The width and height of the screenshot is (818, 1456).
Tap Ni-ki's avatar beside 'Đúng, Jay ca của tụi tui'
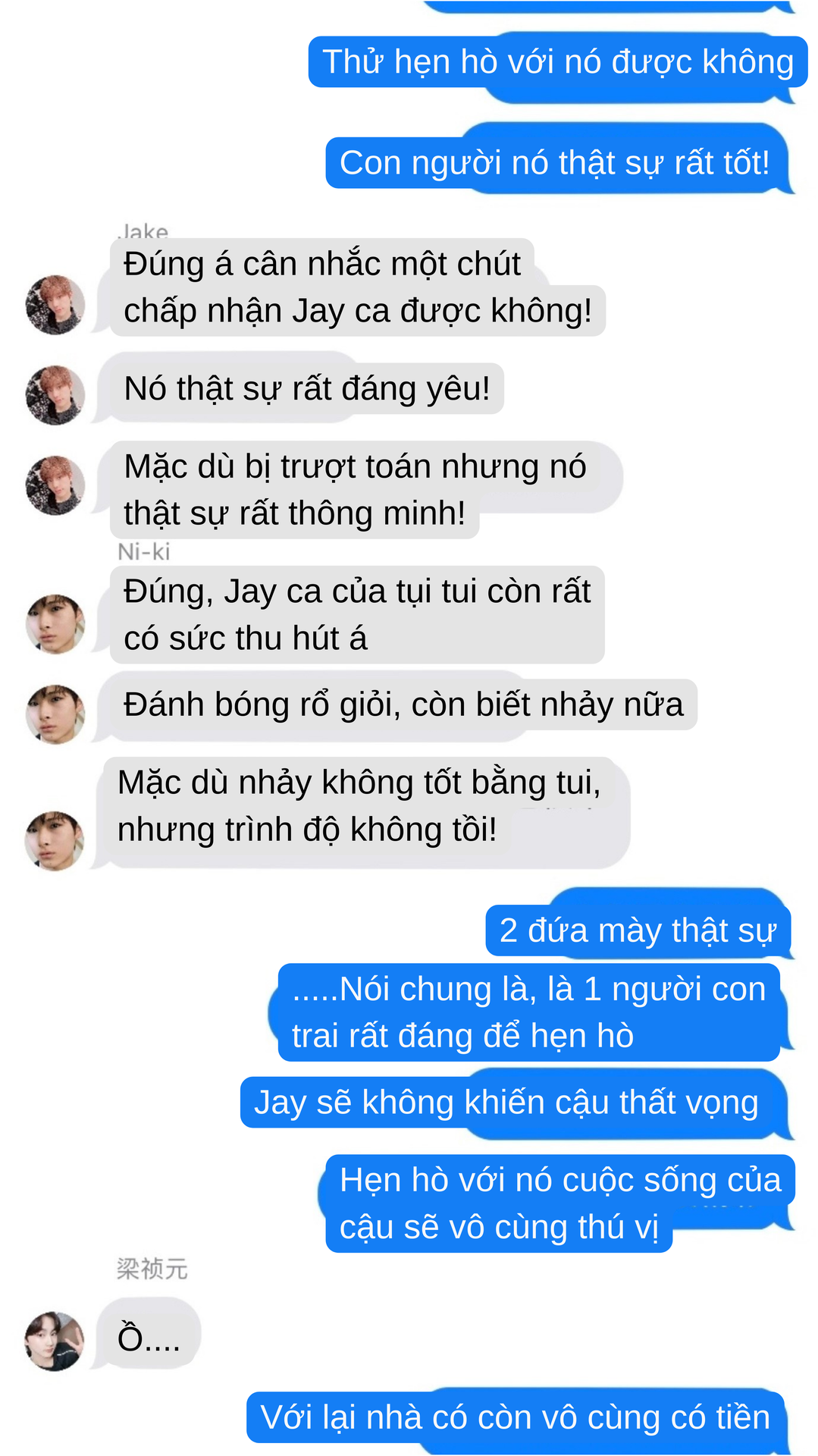pos(55,624)
